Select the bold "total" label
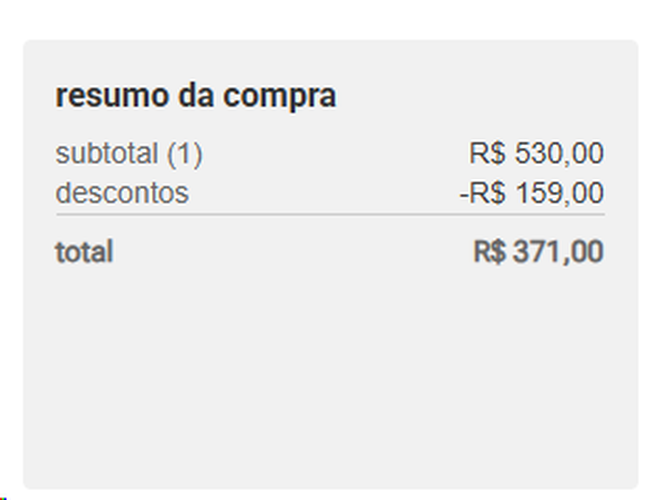Viewport: 651px width, 500px height. point(84,252)
